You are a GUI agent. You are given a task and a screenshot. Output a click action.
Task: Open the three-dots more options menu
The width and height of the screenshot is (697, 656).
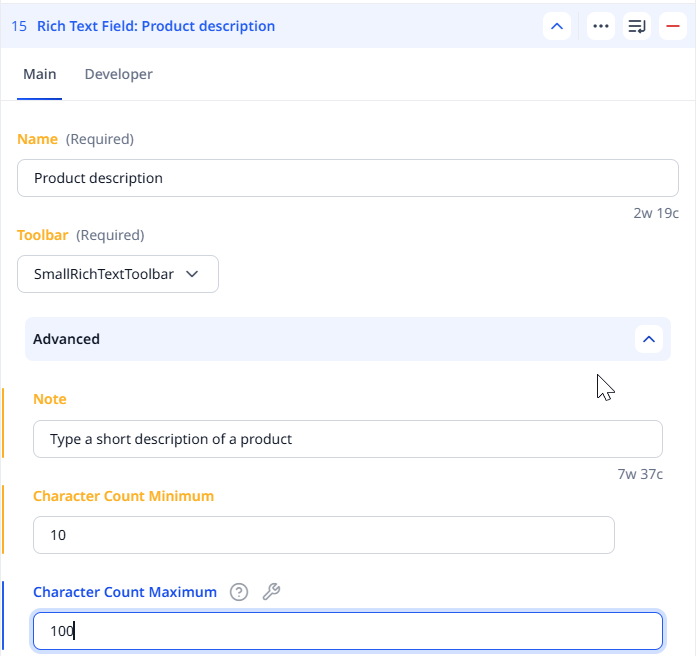click(x=601, y=26)
